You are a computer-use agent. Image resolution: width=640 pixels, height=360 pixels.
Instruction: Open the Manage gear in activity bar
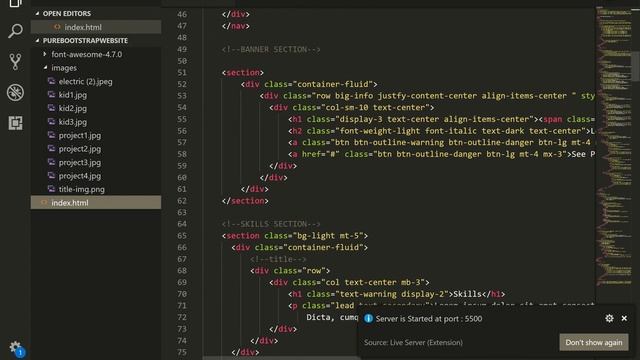click(16, 348)
